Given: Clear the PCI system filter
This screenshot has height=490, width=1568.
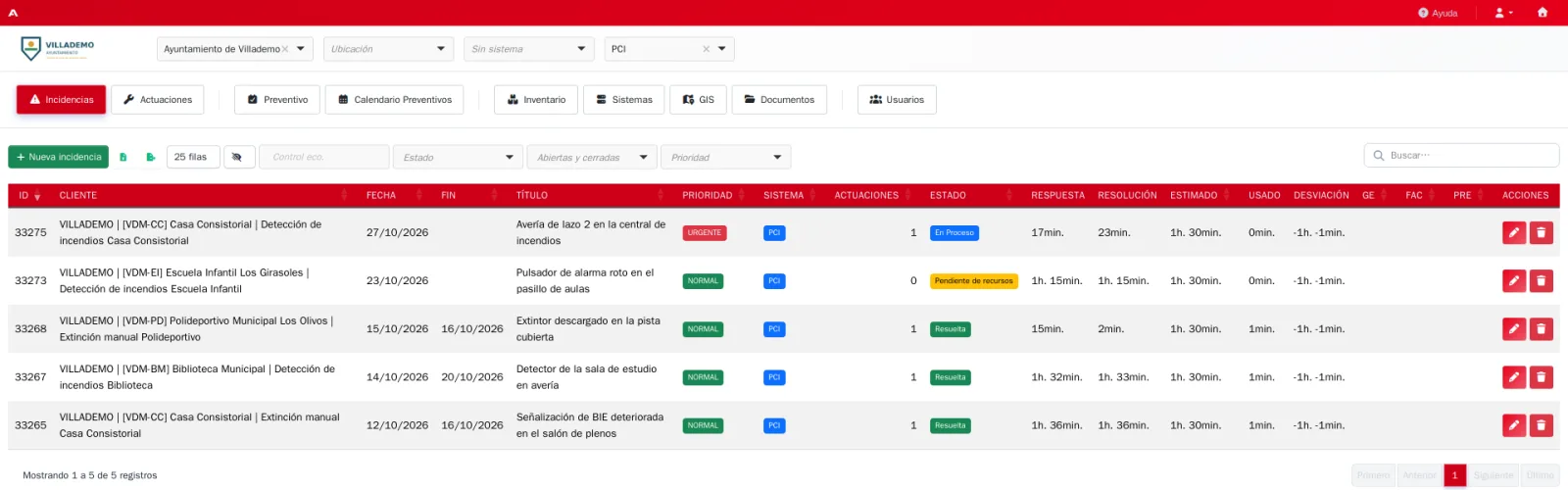Looking at the screenshot, I should (x=706, y=49).
